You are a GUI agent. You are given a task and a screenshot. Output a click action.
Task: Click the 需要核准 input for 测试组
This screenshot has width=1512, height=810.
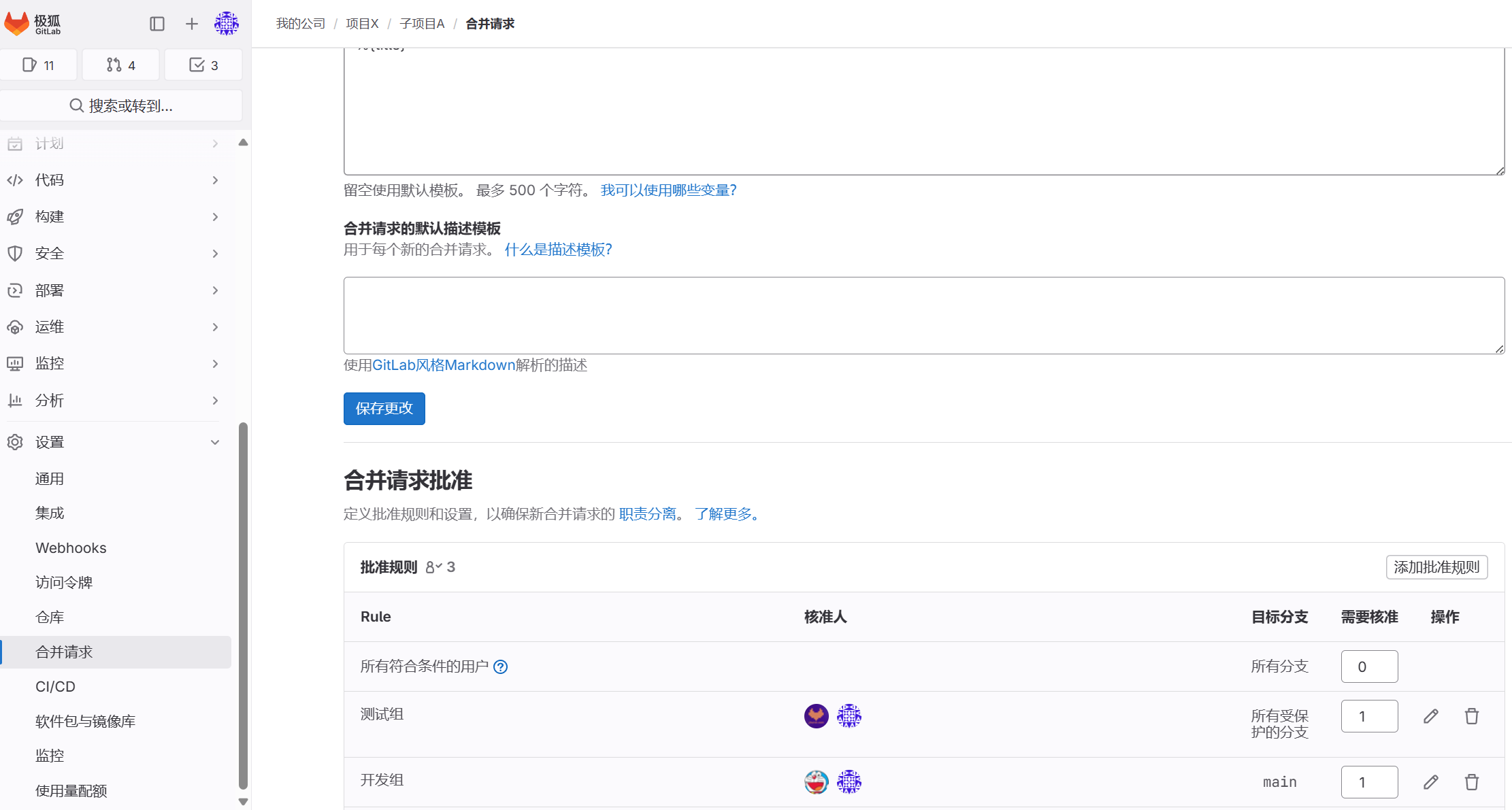(1369, 715)
